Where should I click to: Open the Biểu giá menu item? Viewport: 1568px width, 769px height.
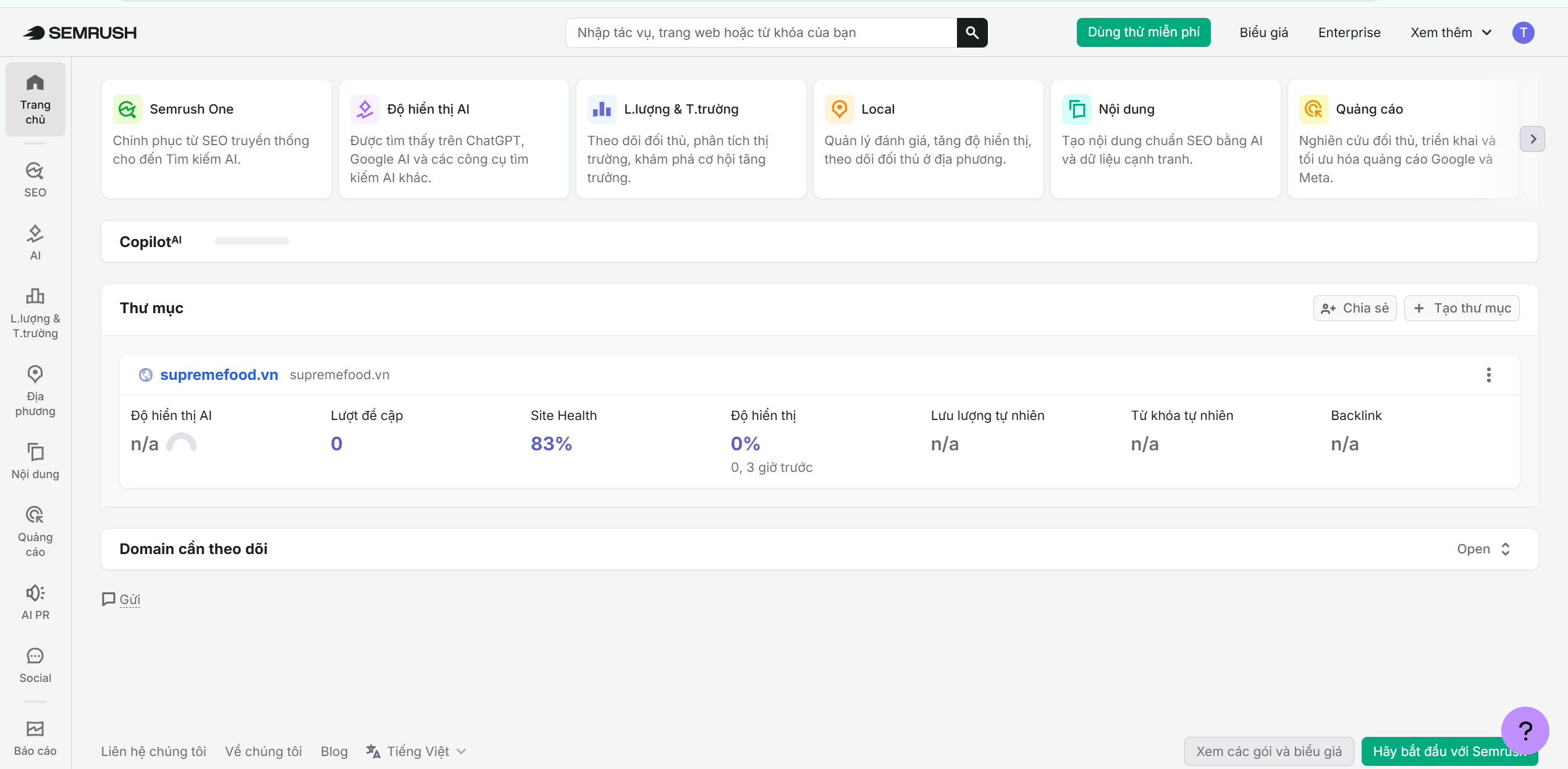click(1263, 33)
